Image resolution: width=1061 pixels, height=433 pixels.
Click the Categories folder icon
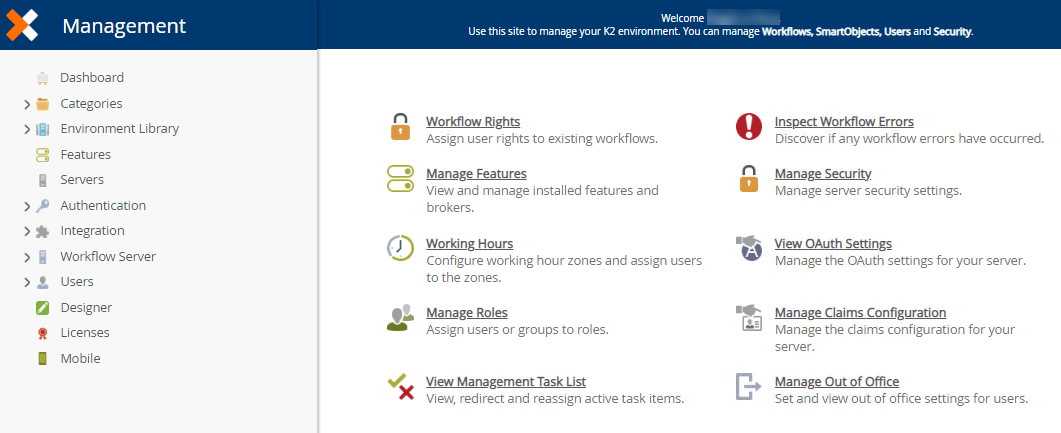click(43, 104)
